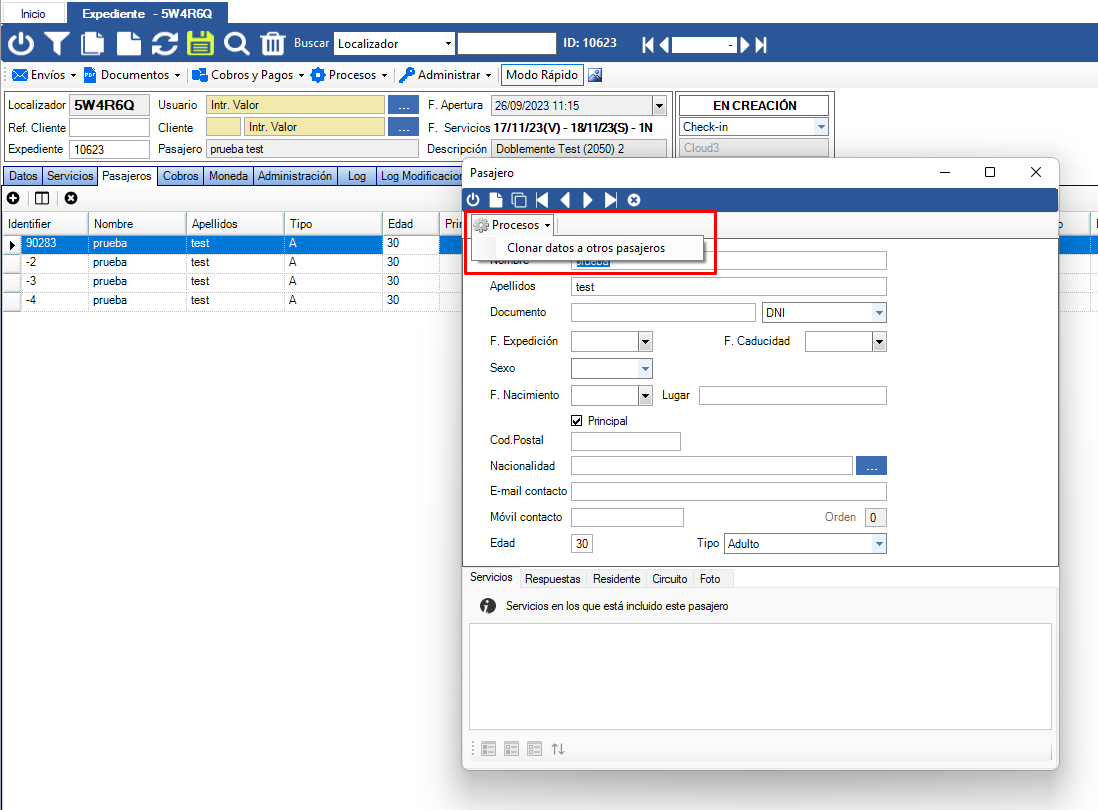Viewport: 1098px width, 810px height.
Task: Click the duplicate record icon in main toolbar
Action: click(92, 43)
